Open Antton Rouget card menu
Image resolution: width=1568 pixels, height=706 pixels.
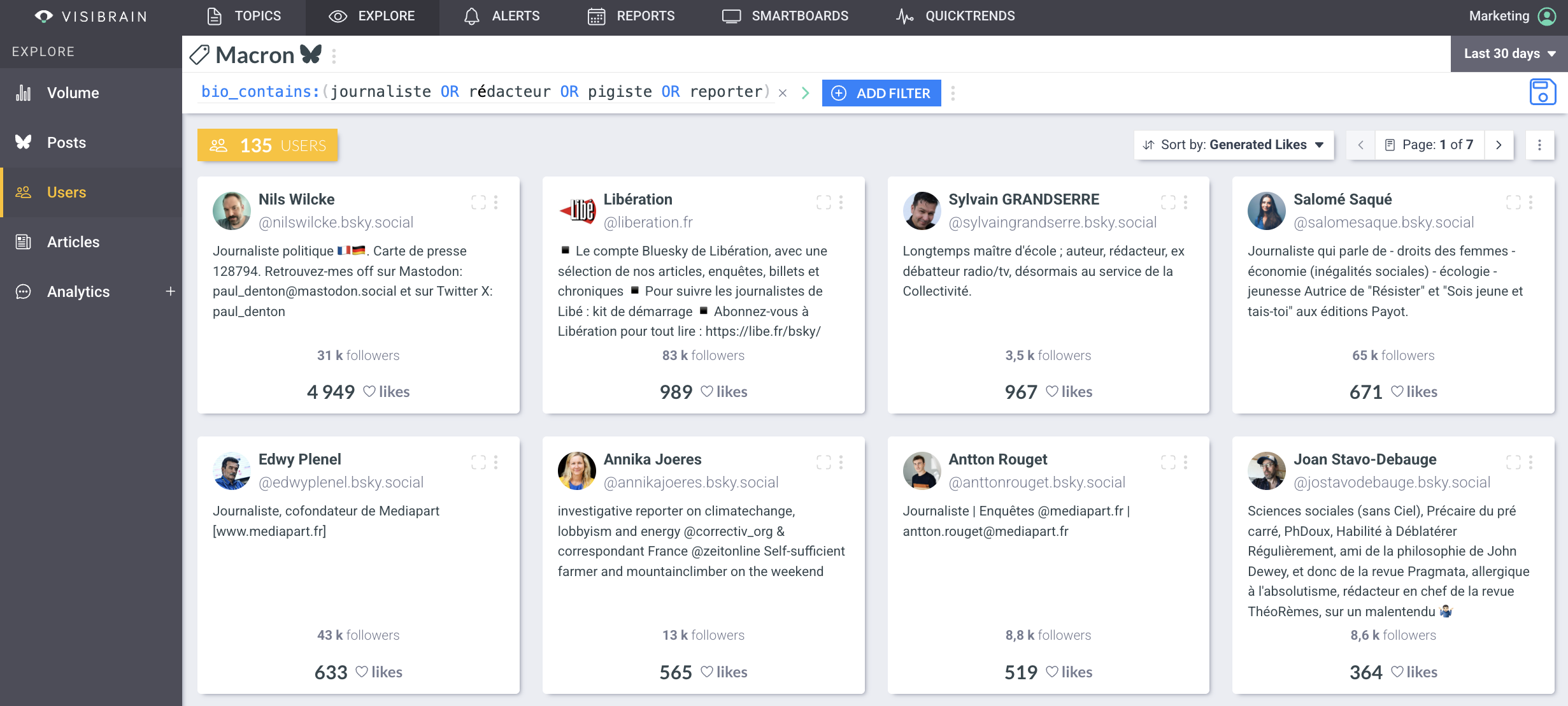[1185, 462]
